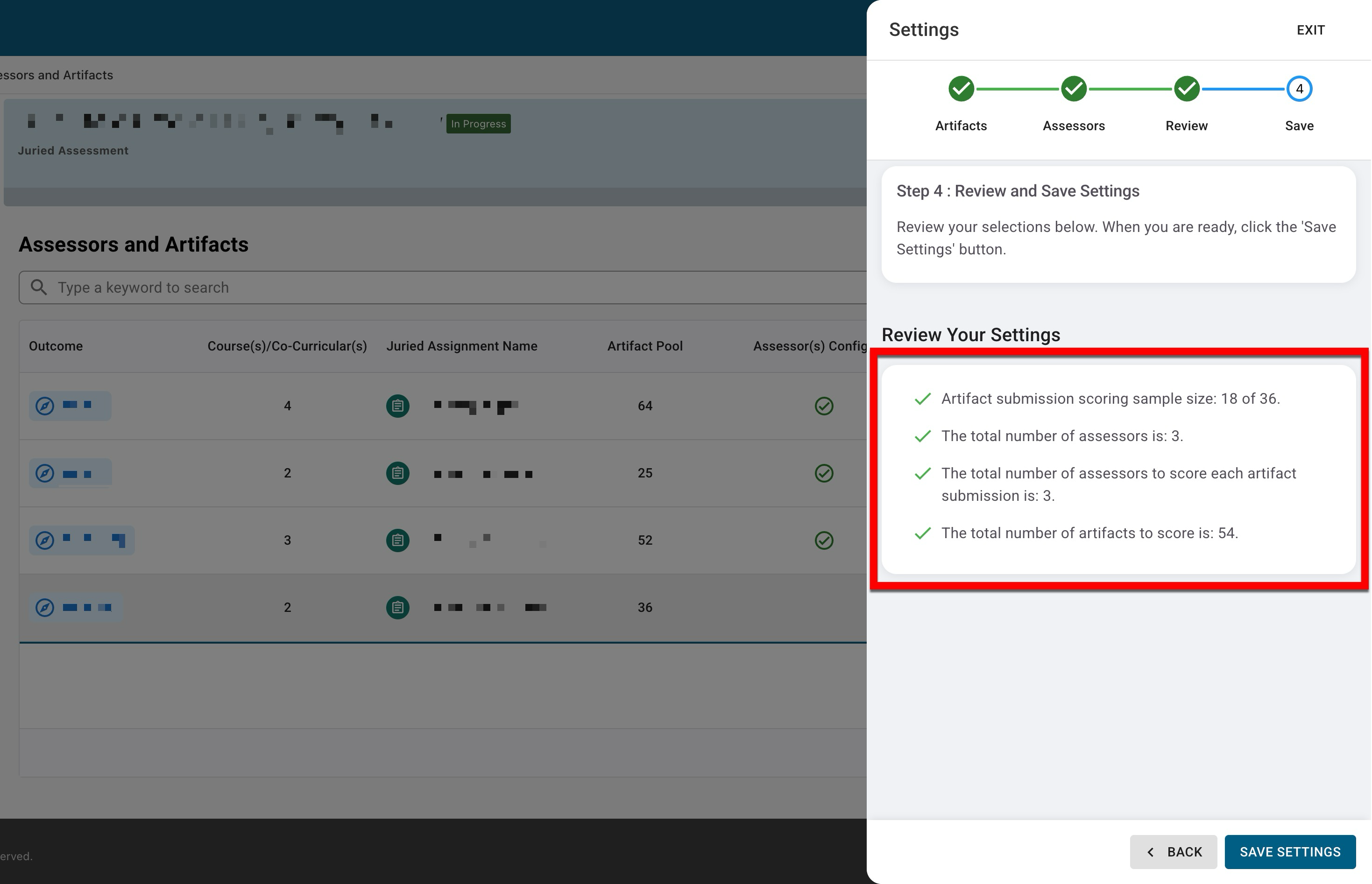
Task: Click the Artifacts step checkmark icon
Action: tap(961, 89)
